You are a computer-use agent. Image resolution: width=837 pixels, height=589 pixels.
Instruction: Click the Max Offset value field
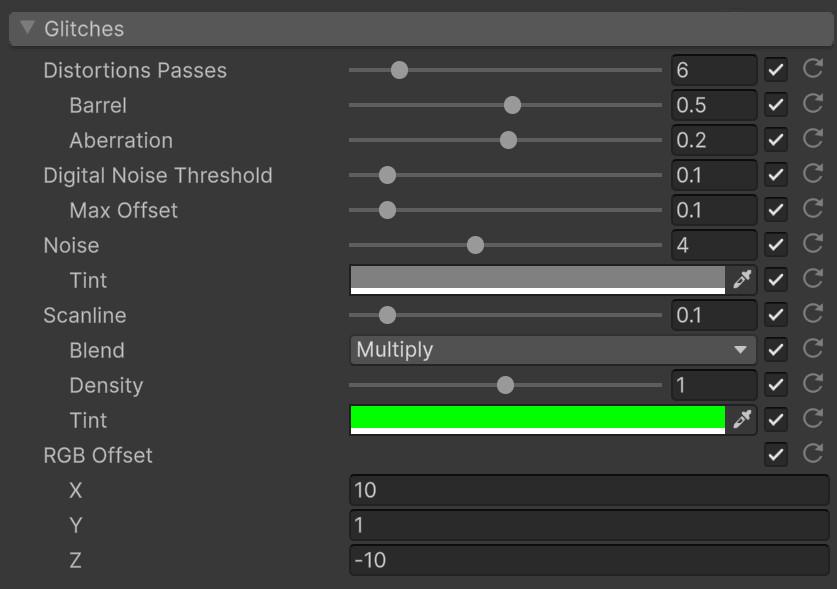tap(713, 210)
